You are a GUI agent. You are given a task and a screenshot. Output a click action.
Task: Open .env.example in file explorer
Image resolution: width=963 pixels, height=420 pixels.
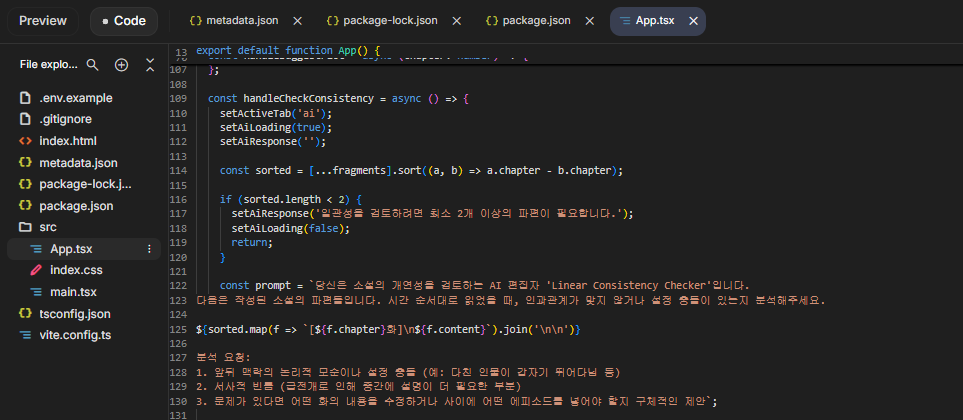(84, 98)
